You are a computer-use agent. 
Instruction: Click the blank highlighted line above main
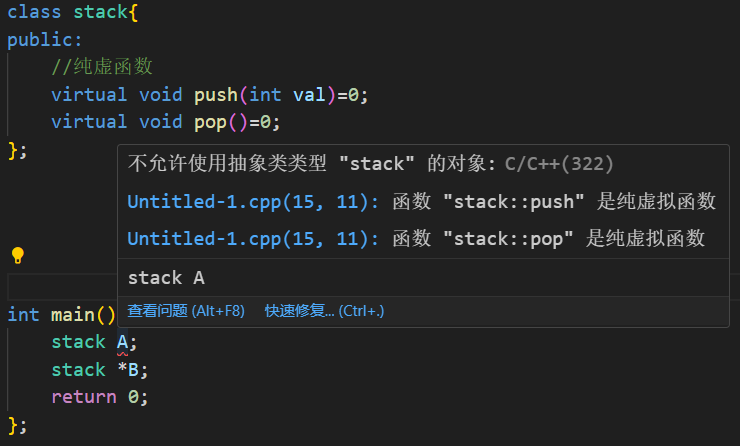point(62,286)
